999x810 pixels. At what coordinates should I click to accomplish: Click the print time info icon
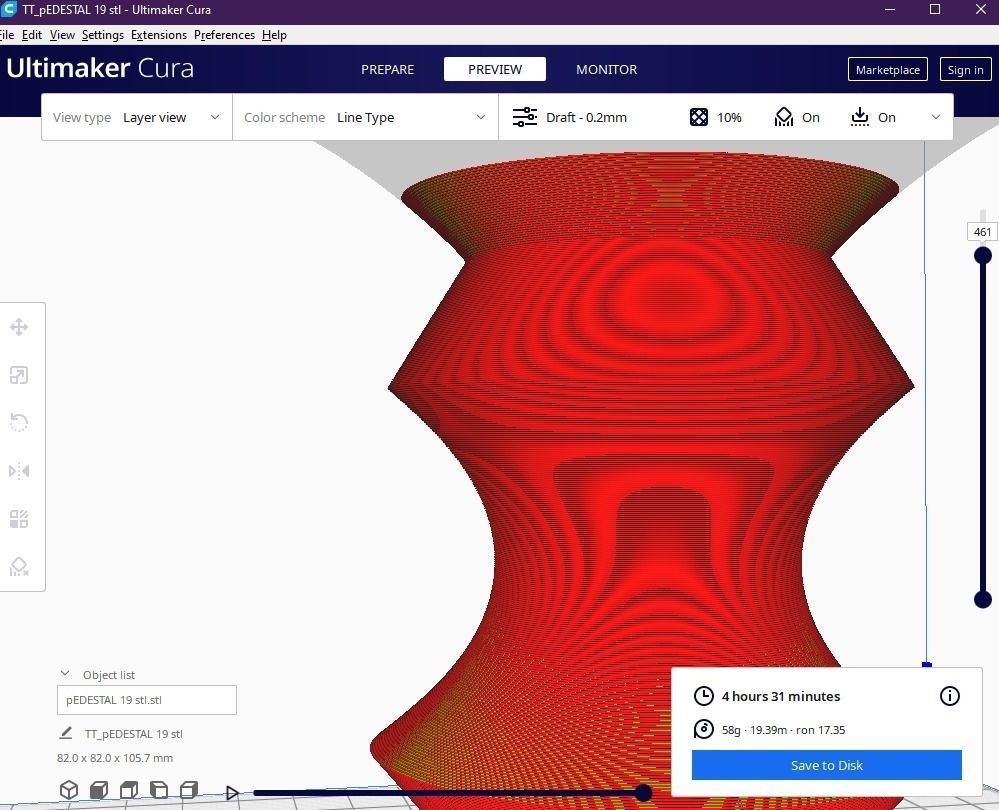949,696
